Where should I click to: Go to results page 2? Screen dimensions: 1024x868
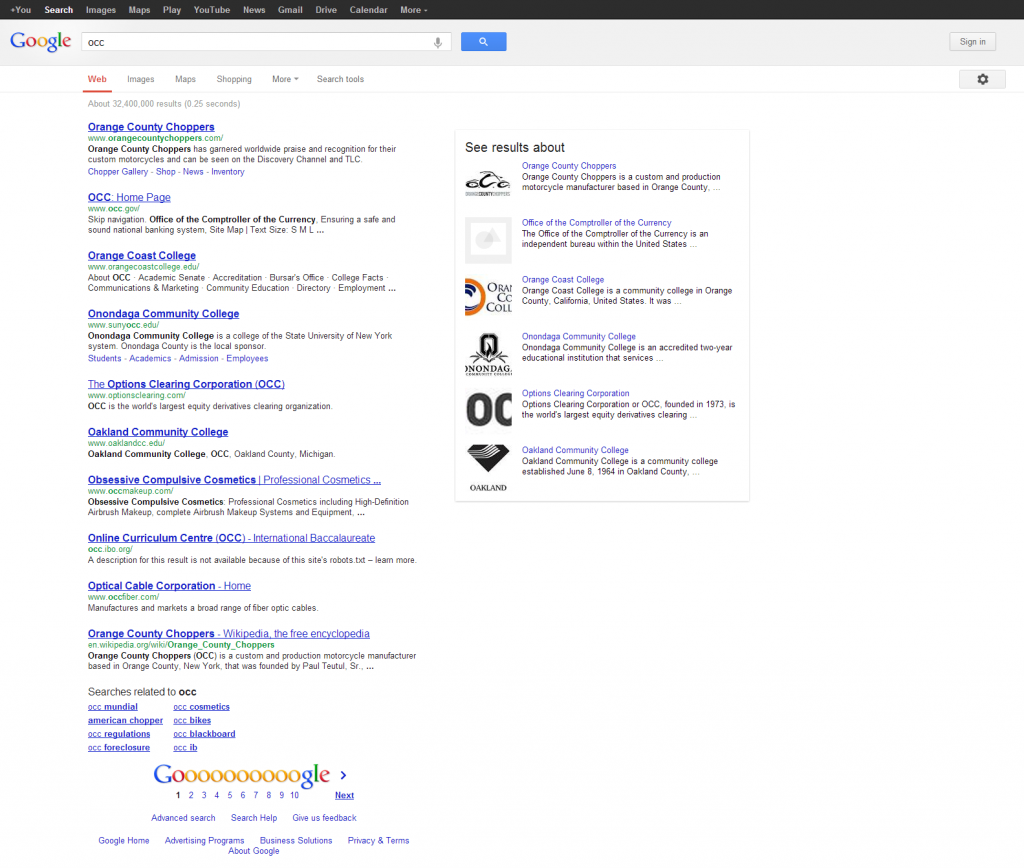click(191, 796)
